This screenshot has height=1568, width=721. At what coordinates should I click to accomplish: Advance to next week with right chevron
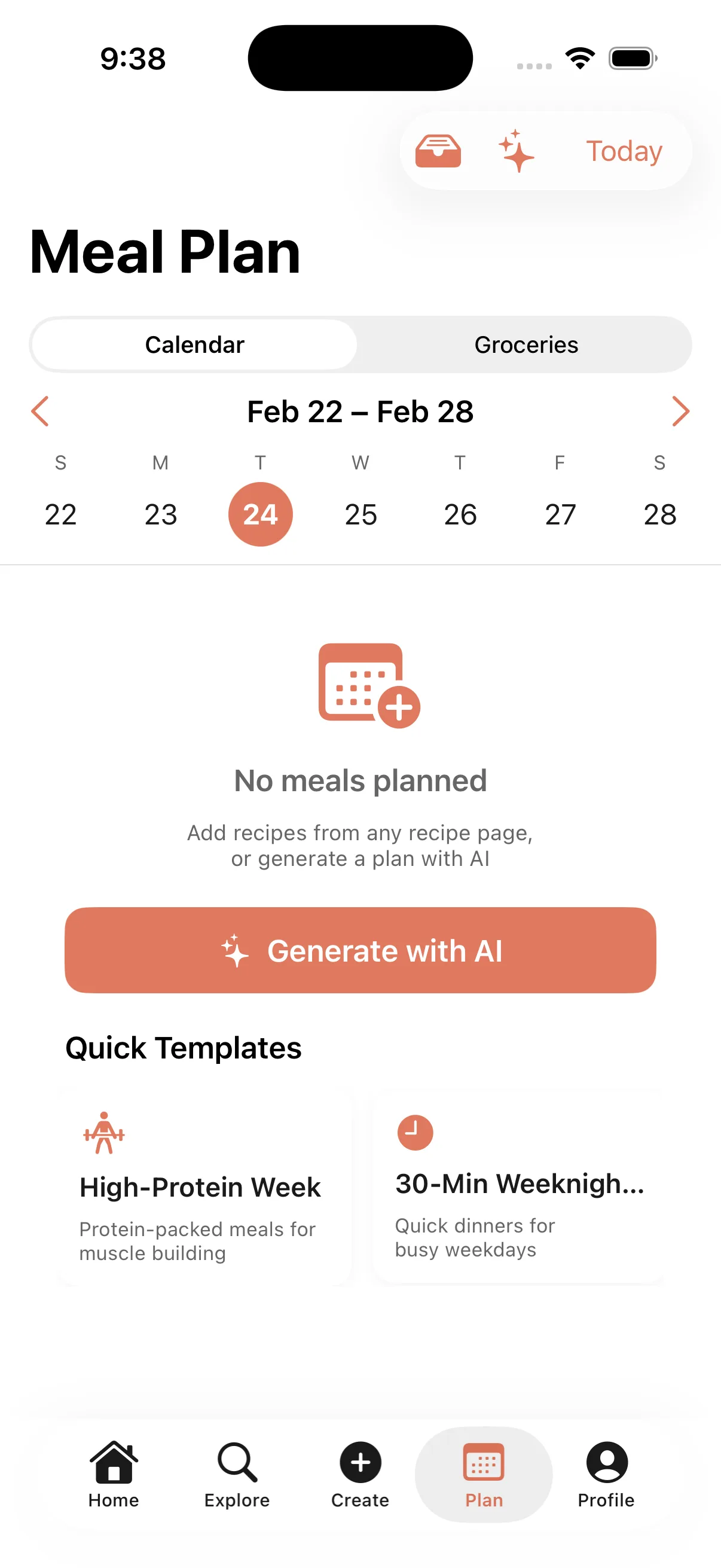click(681, 411)
